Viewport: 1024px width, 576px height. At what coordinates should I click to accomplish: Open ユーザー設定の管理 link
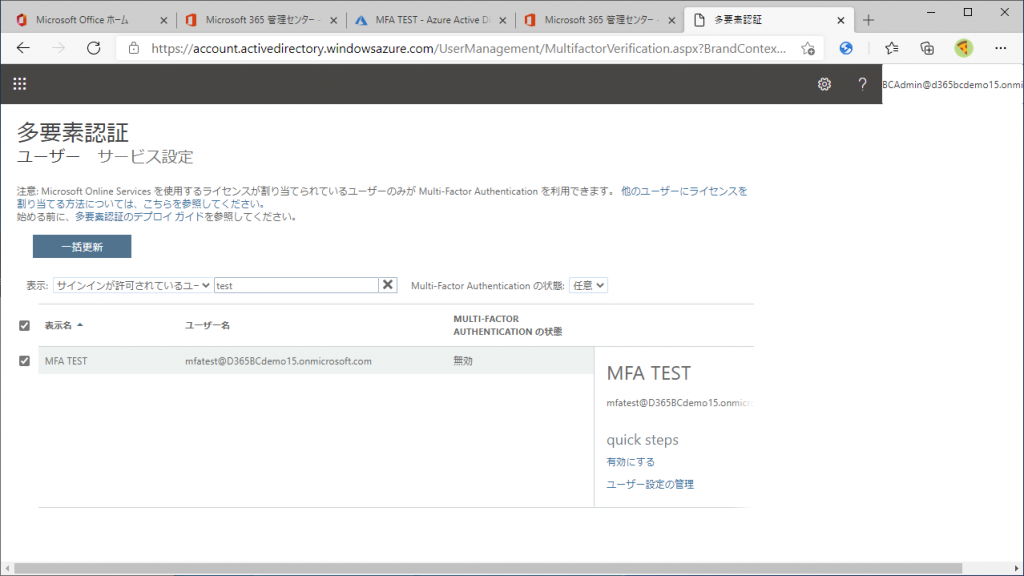point(650,484)
